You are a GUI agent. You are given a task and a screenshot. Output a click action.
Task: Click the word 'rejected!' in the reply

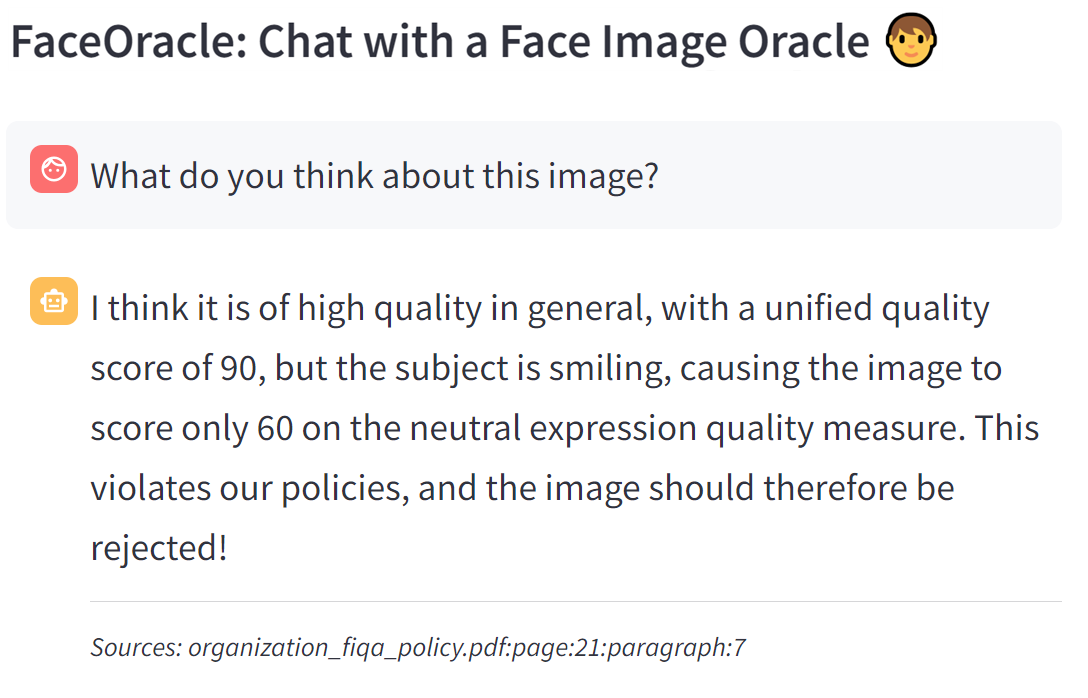159,548
